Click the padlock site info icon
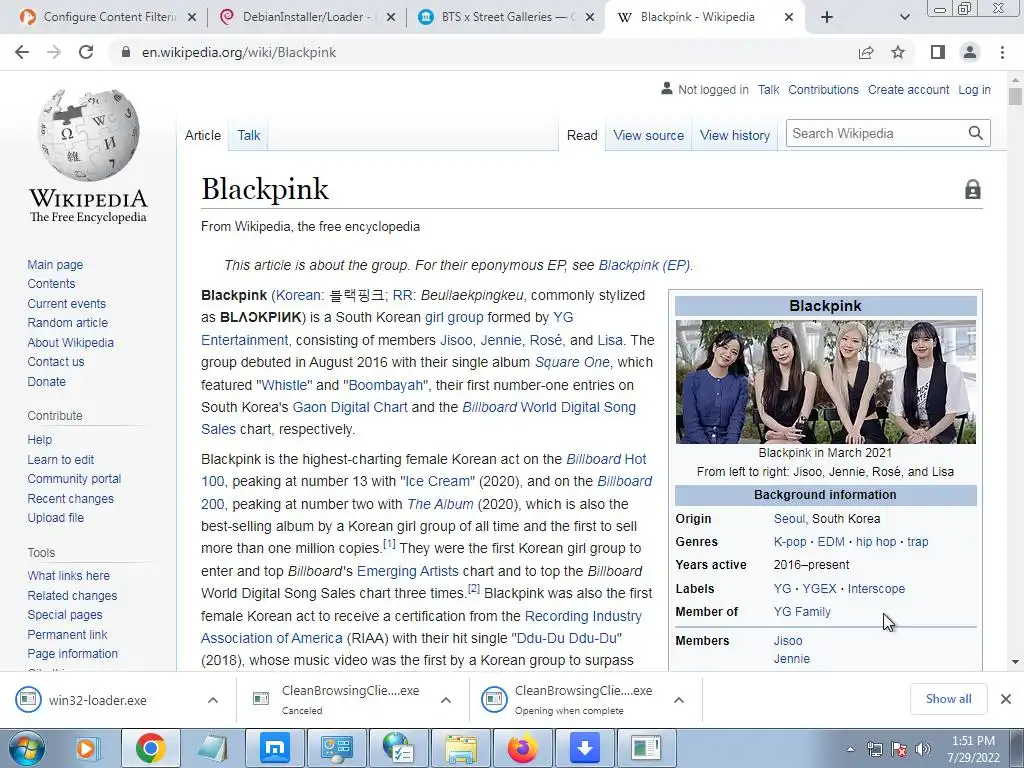1024x768 pixels. 126,52
